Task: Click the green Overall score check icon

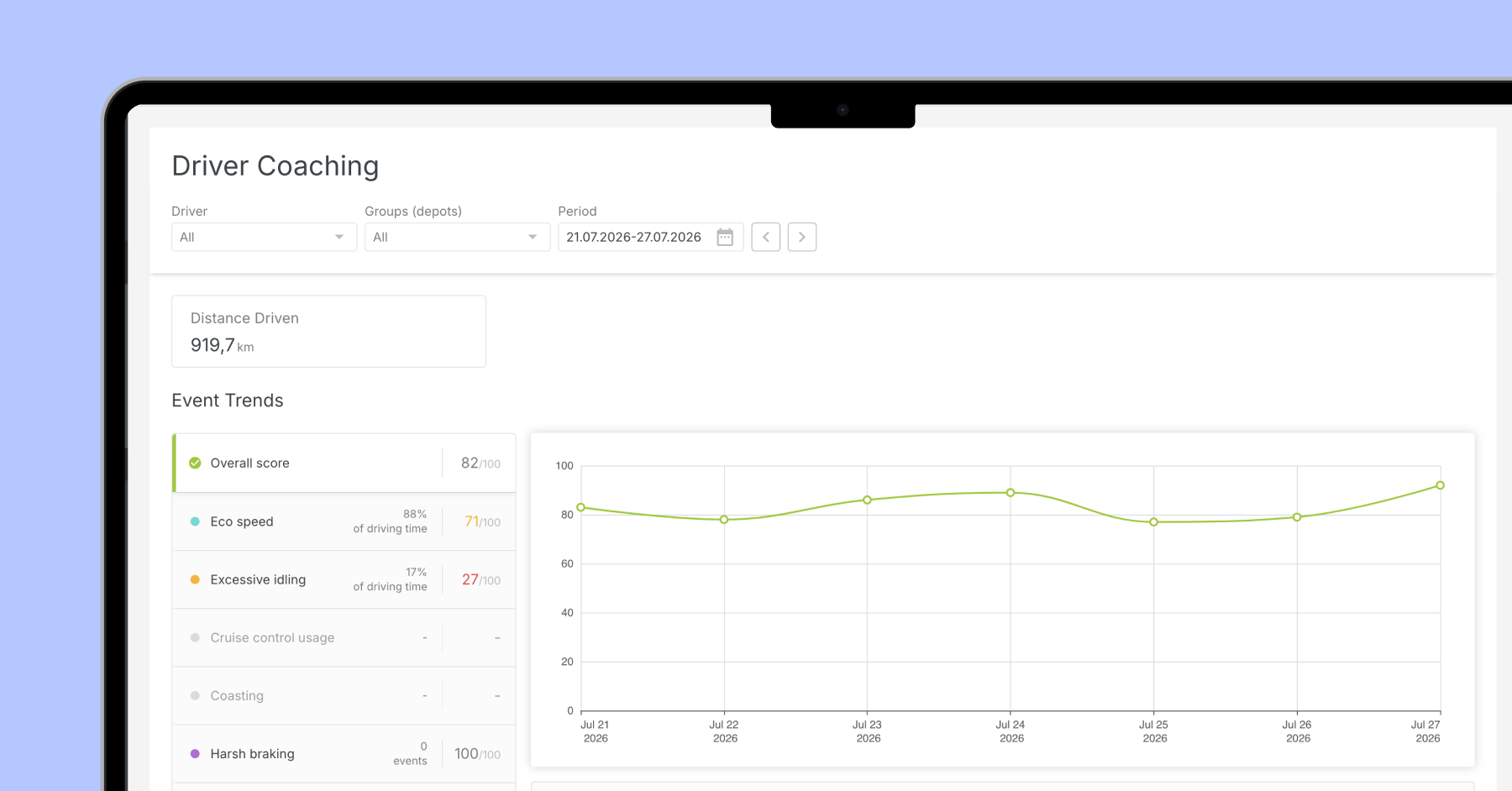Action: point(195,463)
